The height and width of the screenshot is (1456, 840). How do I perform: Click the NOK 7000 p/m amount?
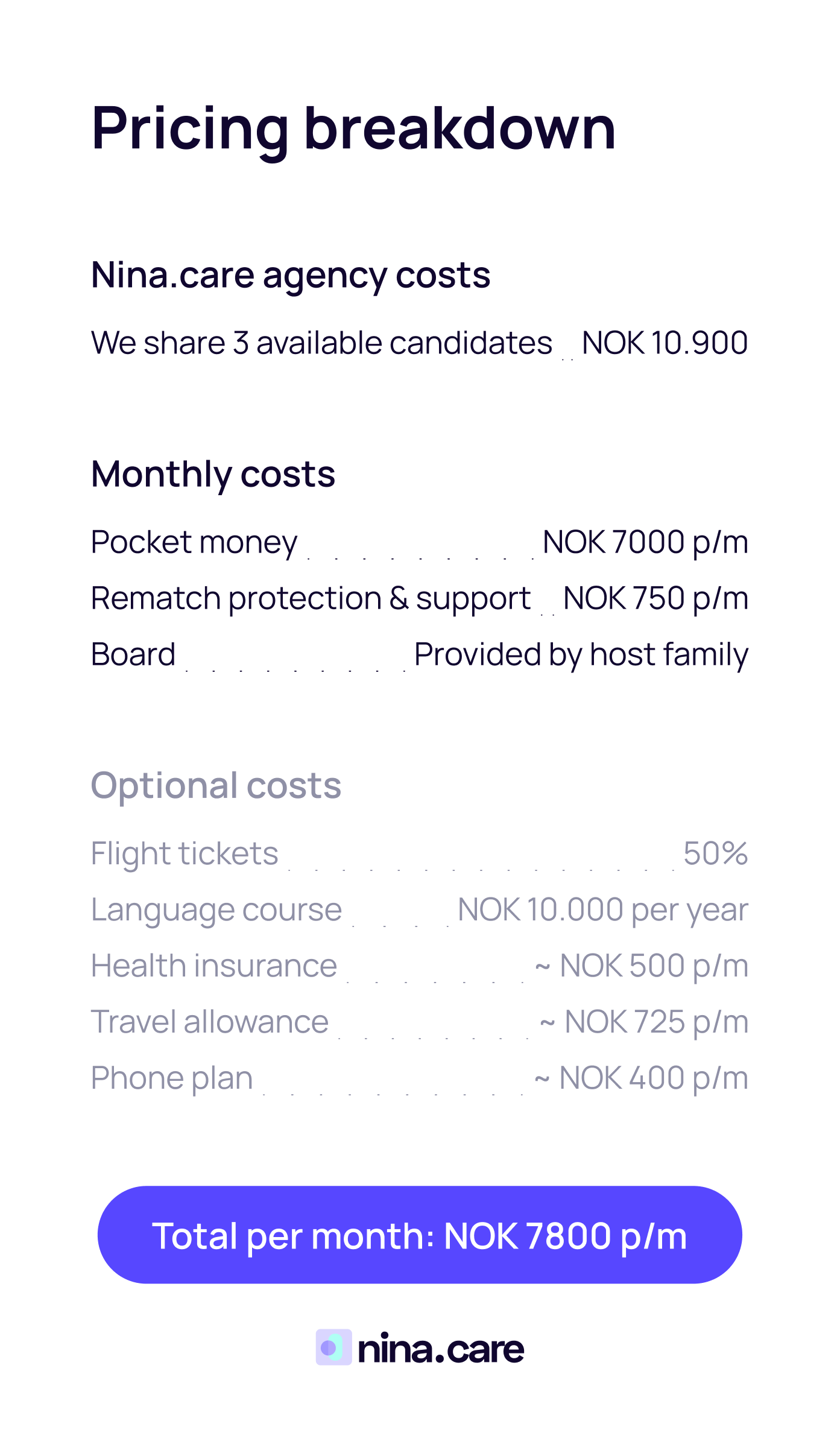point(645,542)
